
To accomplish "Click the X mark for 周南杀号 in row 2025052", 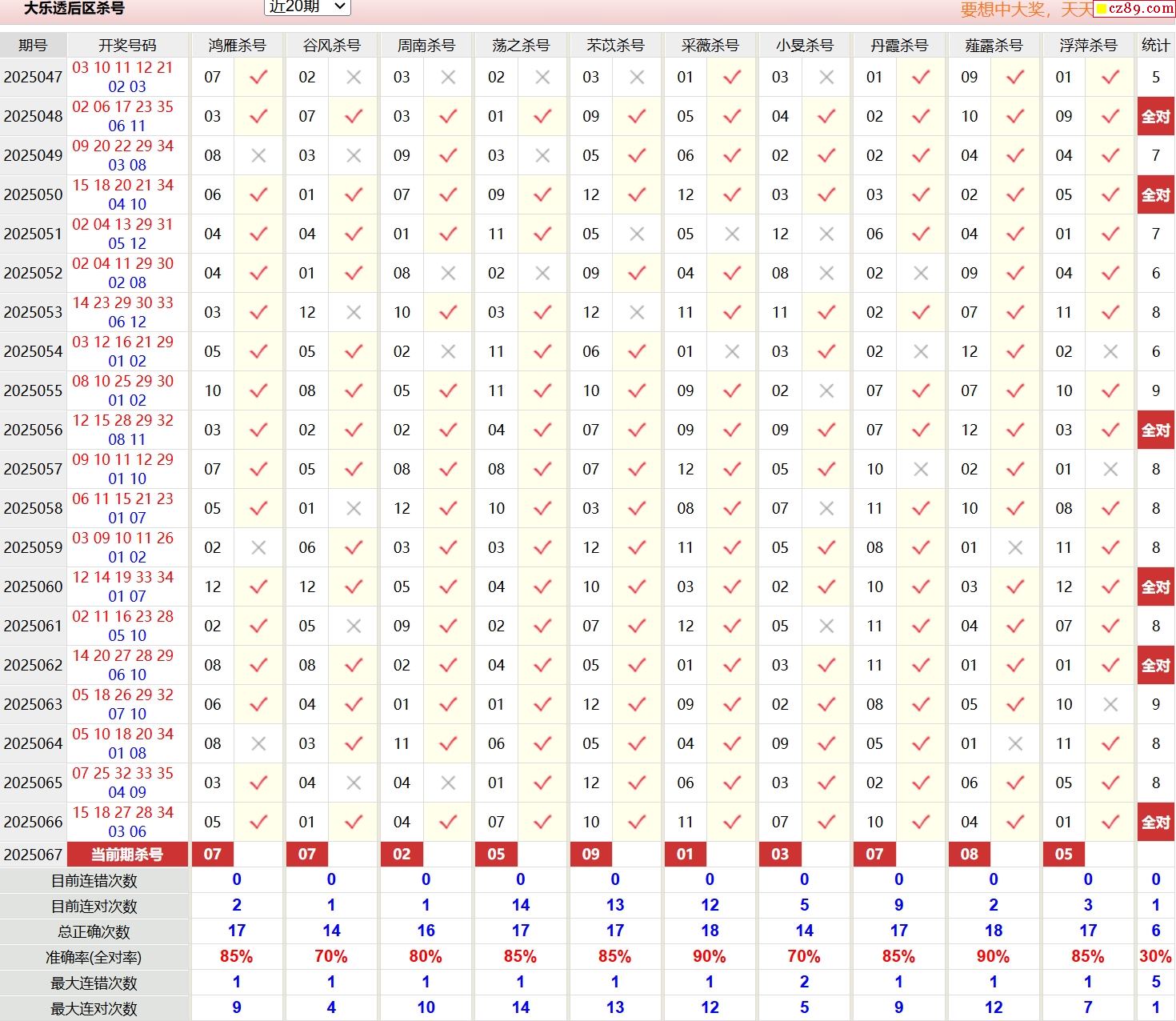I will pos(448,274).
